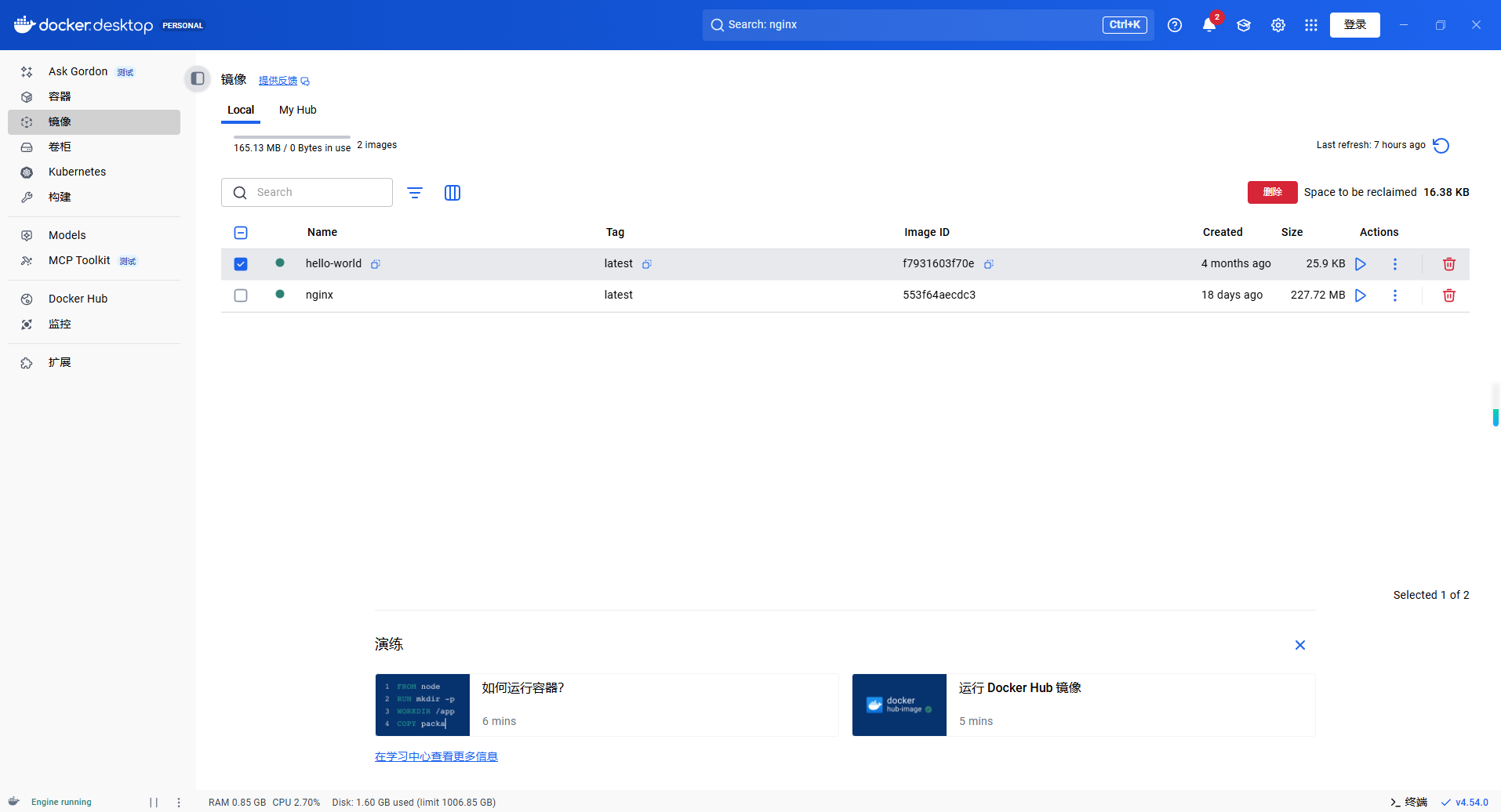Open the apps grid menu
1501x812 pixels.
click(1311, 25)
